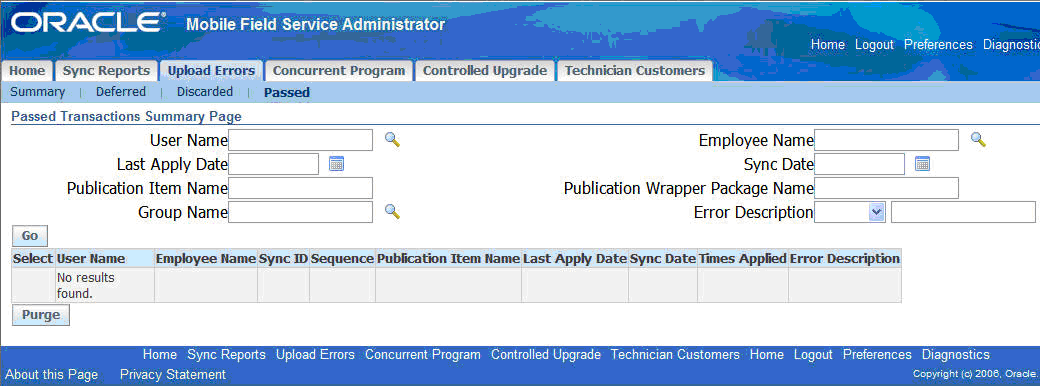Click the Logout link in the top header
The image size is (1040, 386).
pyautogui.click(x=874, y=45)
